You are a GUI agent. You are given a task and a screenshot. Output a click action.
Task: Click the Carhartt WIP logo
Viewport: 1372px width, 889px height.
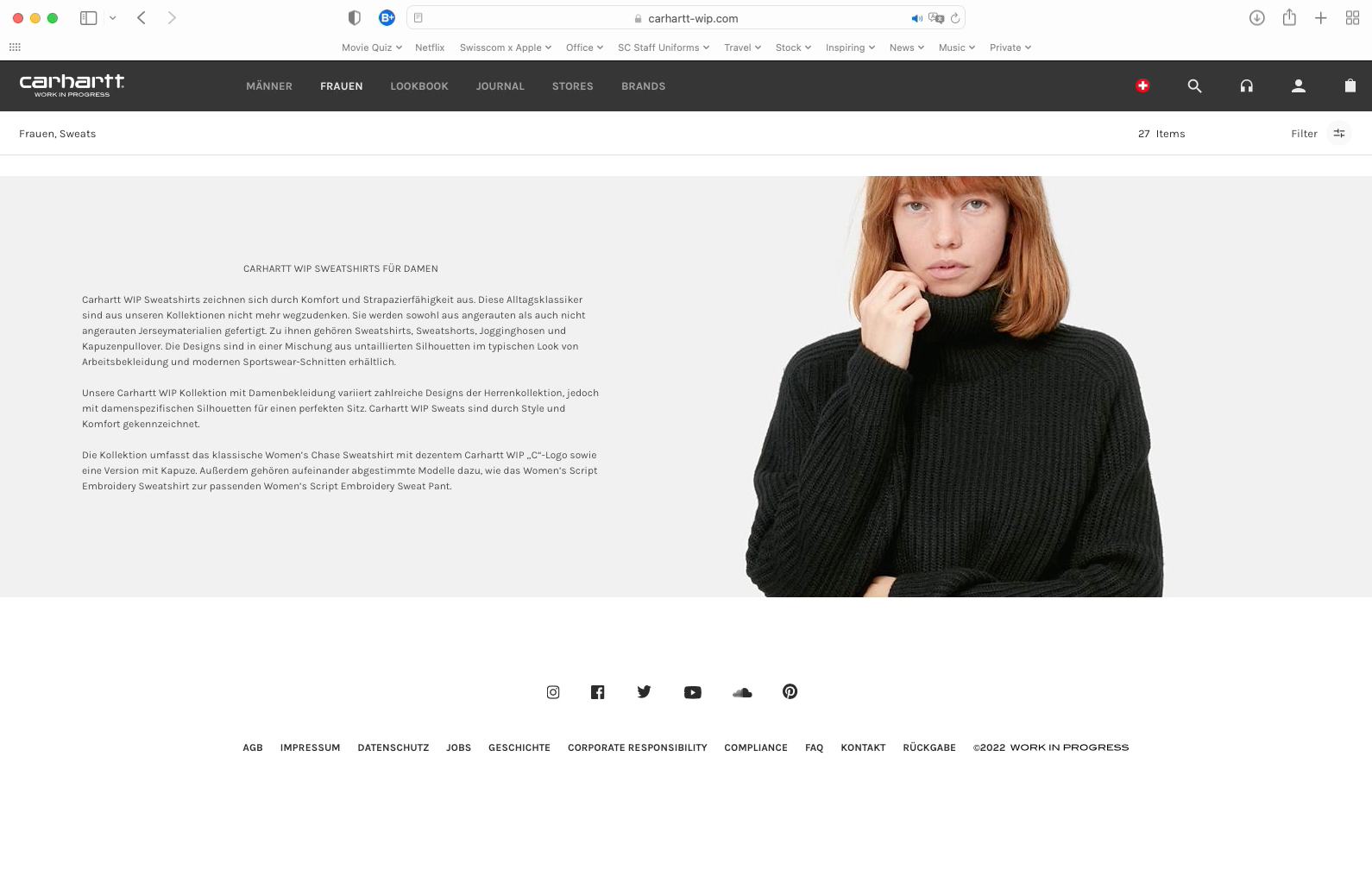pyautogui.click(x=72, y=85)
